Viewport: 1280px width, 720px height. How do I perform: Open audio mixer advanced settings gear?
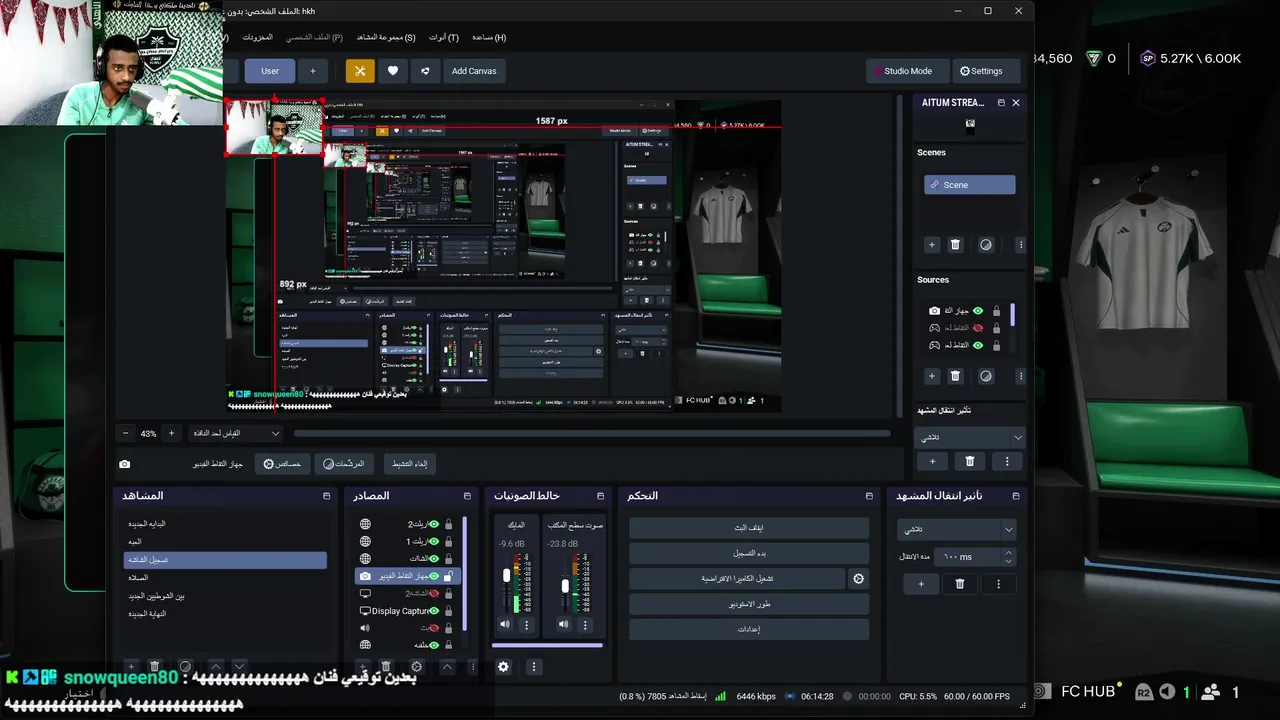504,667
